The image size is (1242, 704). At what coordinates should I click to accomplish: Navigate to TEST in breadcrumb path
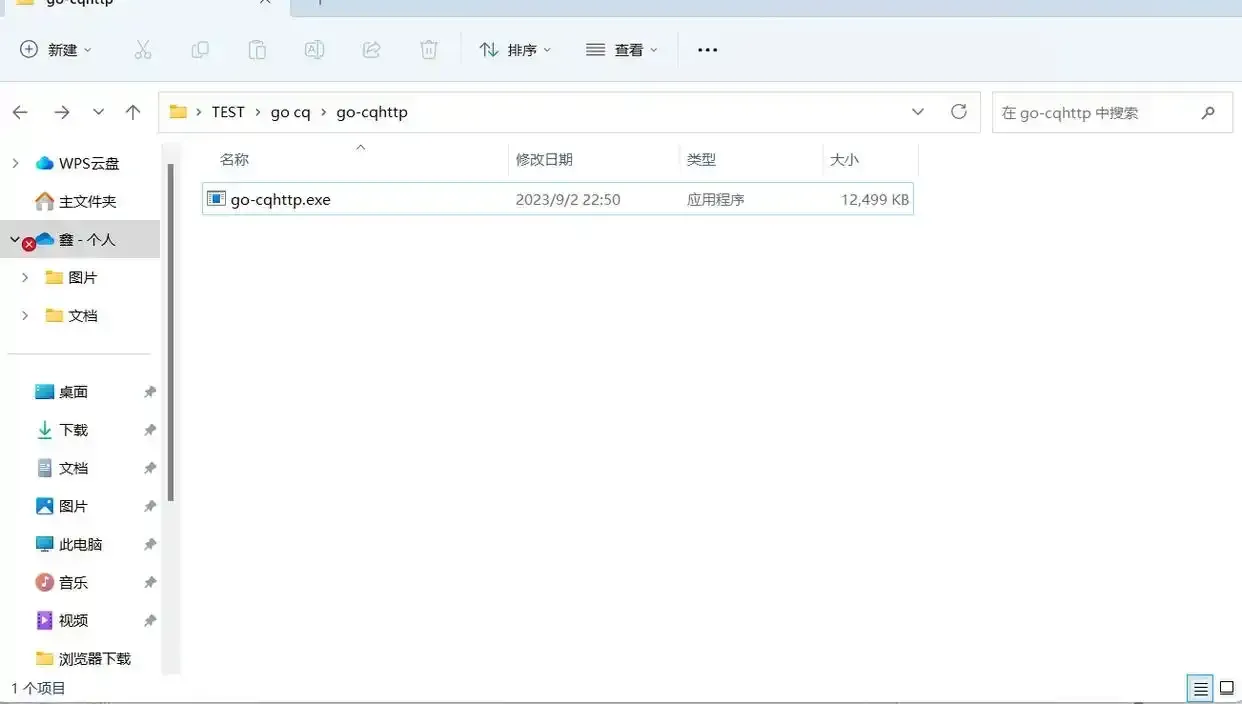tap(228, 112)
